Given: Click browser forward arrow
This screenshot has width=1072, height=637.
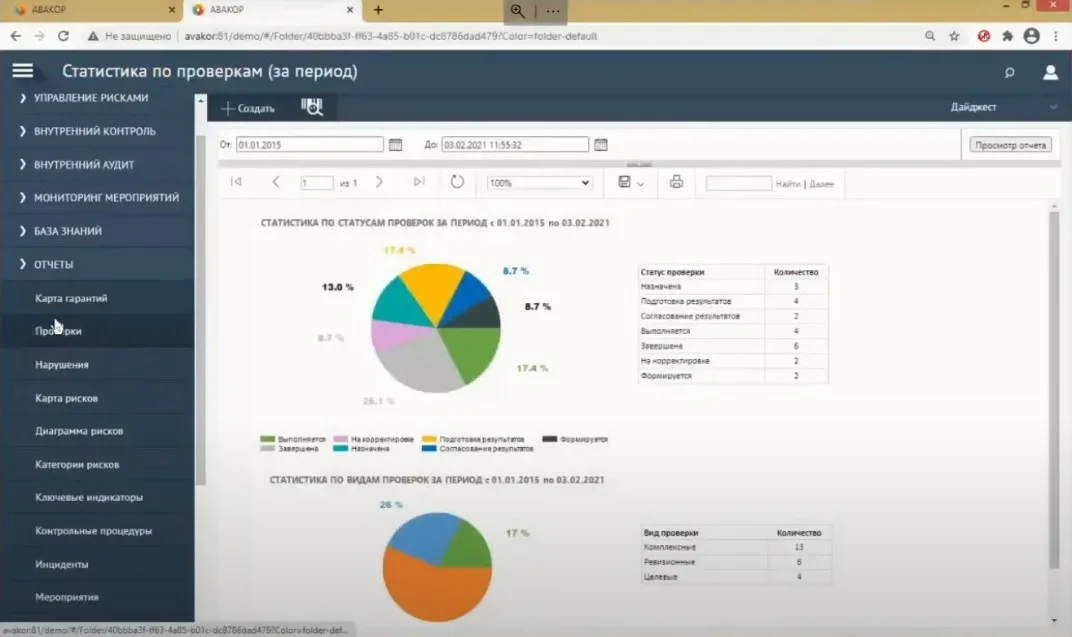Looking at the screenshot, I should tap(39, 36).
